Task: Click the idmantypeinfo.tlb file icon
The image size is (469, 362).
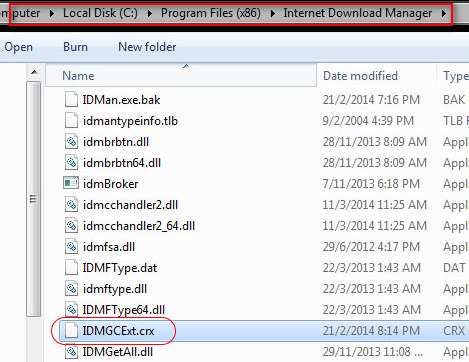Action: [x=71, y=120]
